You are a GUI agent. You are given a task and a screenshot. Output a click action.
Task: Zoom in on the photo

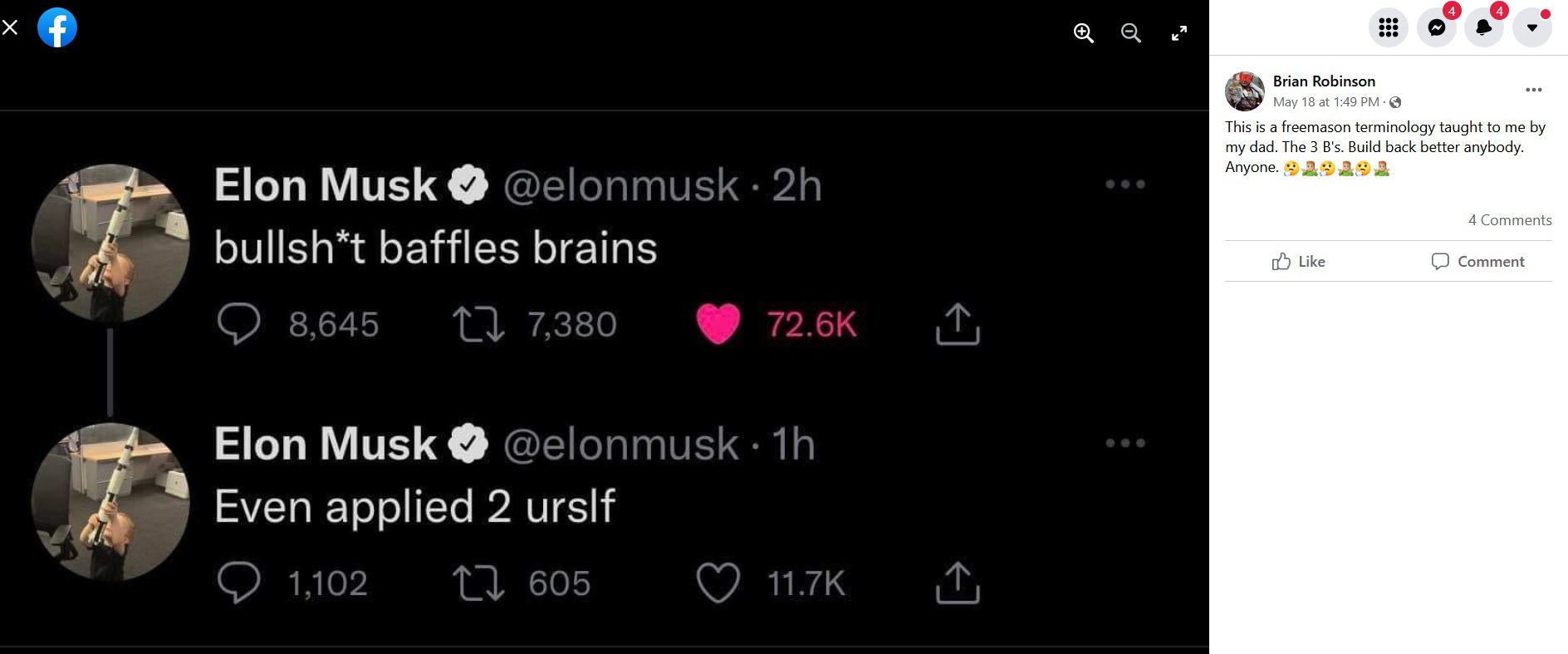pos(1083,33)
